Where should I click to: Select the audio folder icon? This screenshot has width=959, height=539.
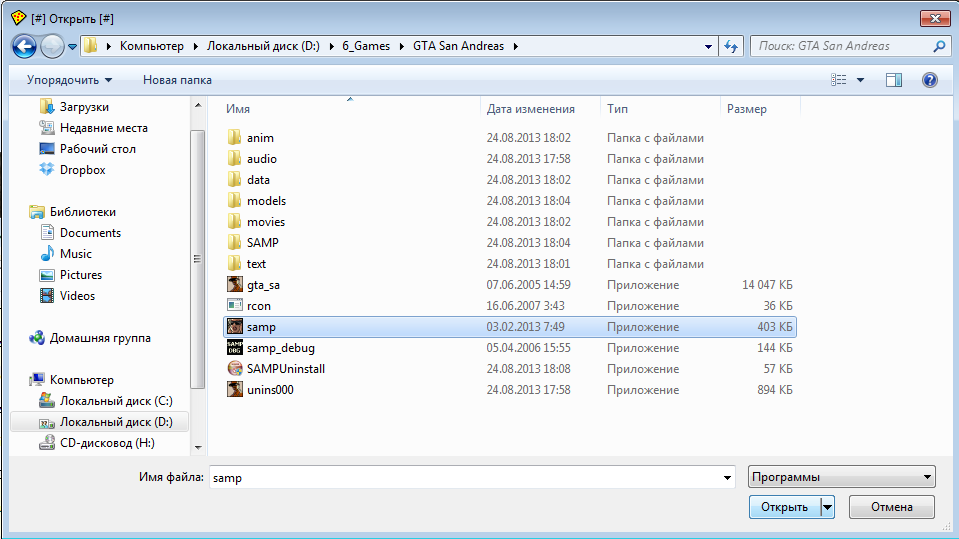234,159
